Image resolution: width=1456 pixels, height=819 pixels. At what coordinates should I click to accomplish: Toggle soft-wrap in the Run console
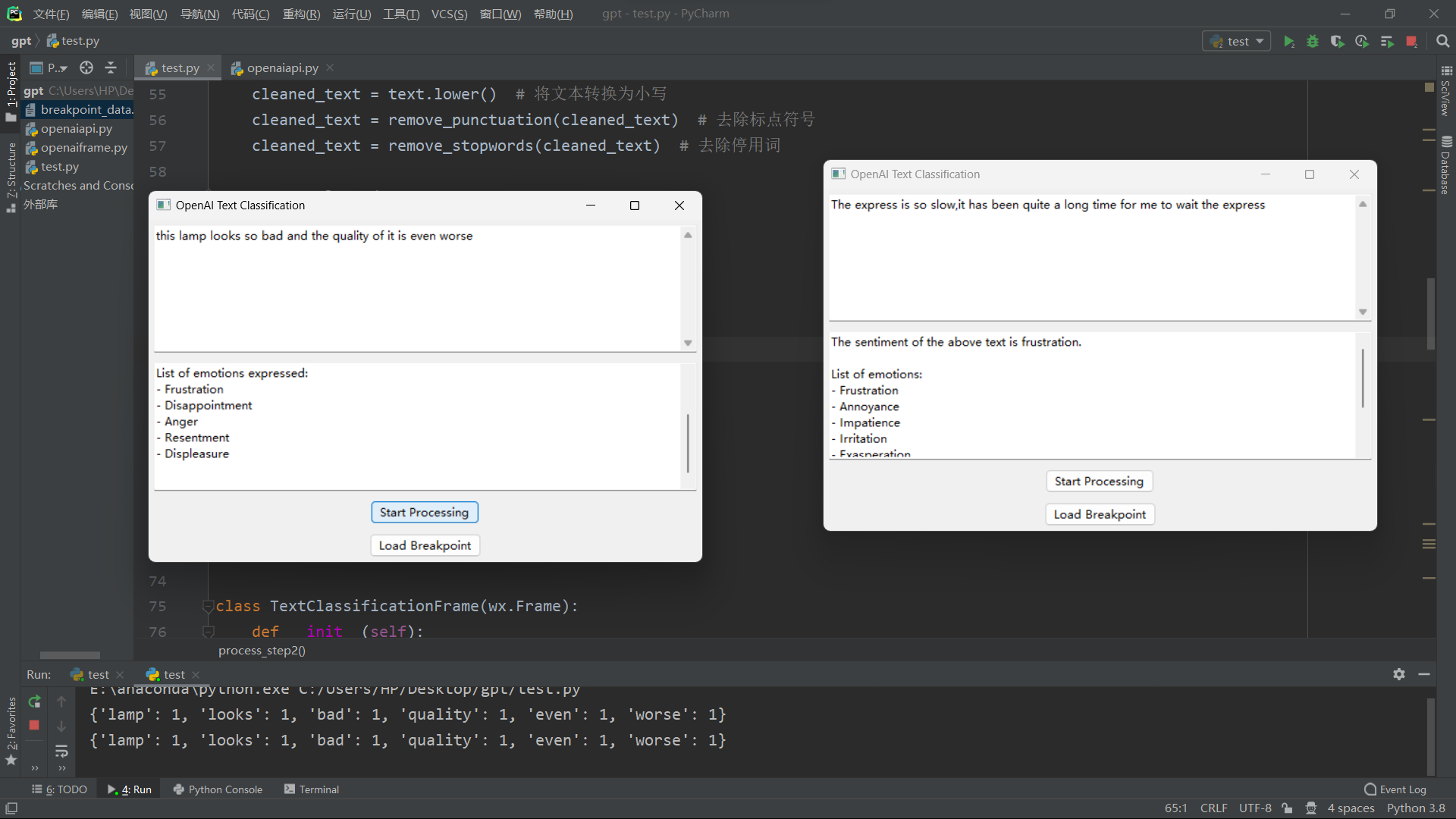pos(61,751)
